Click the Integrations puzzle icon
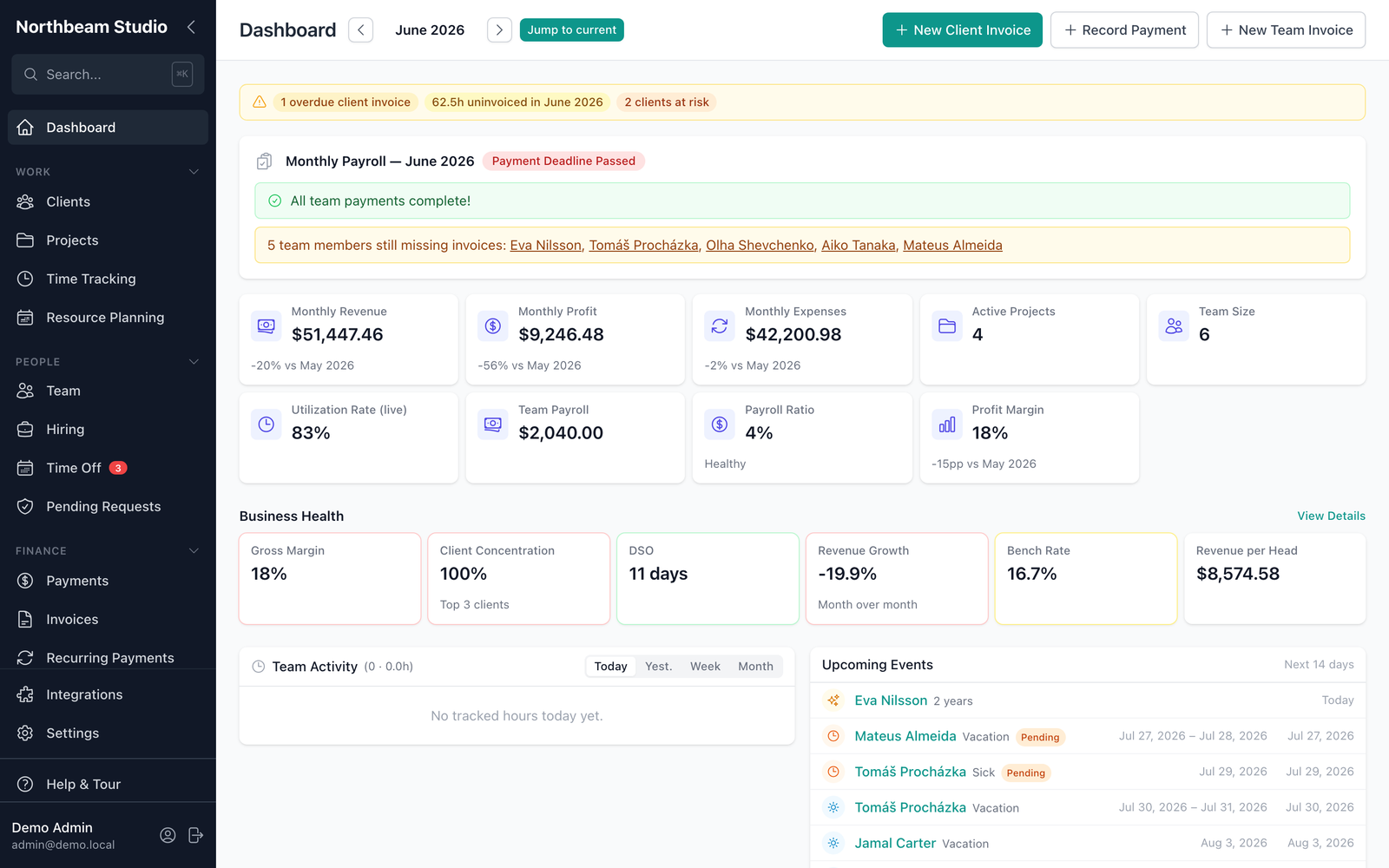 click(25, 694)
